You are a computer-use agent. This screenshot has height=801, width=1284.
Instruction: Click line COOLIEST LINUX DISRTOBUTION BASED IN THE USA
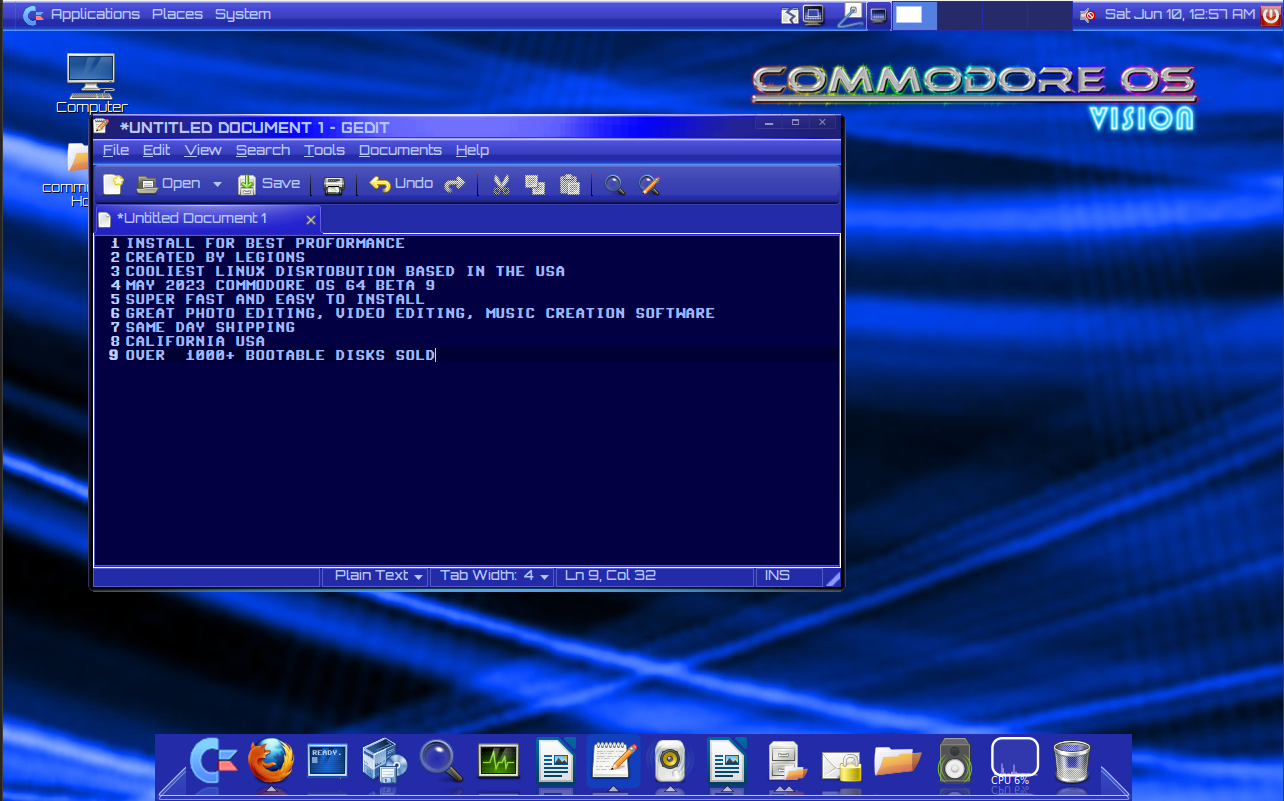pos(345,271)
